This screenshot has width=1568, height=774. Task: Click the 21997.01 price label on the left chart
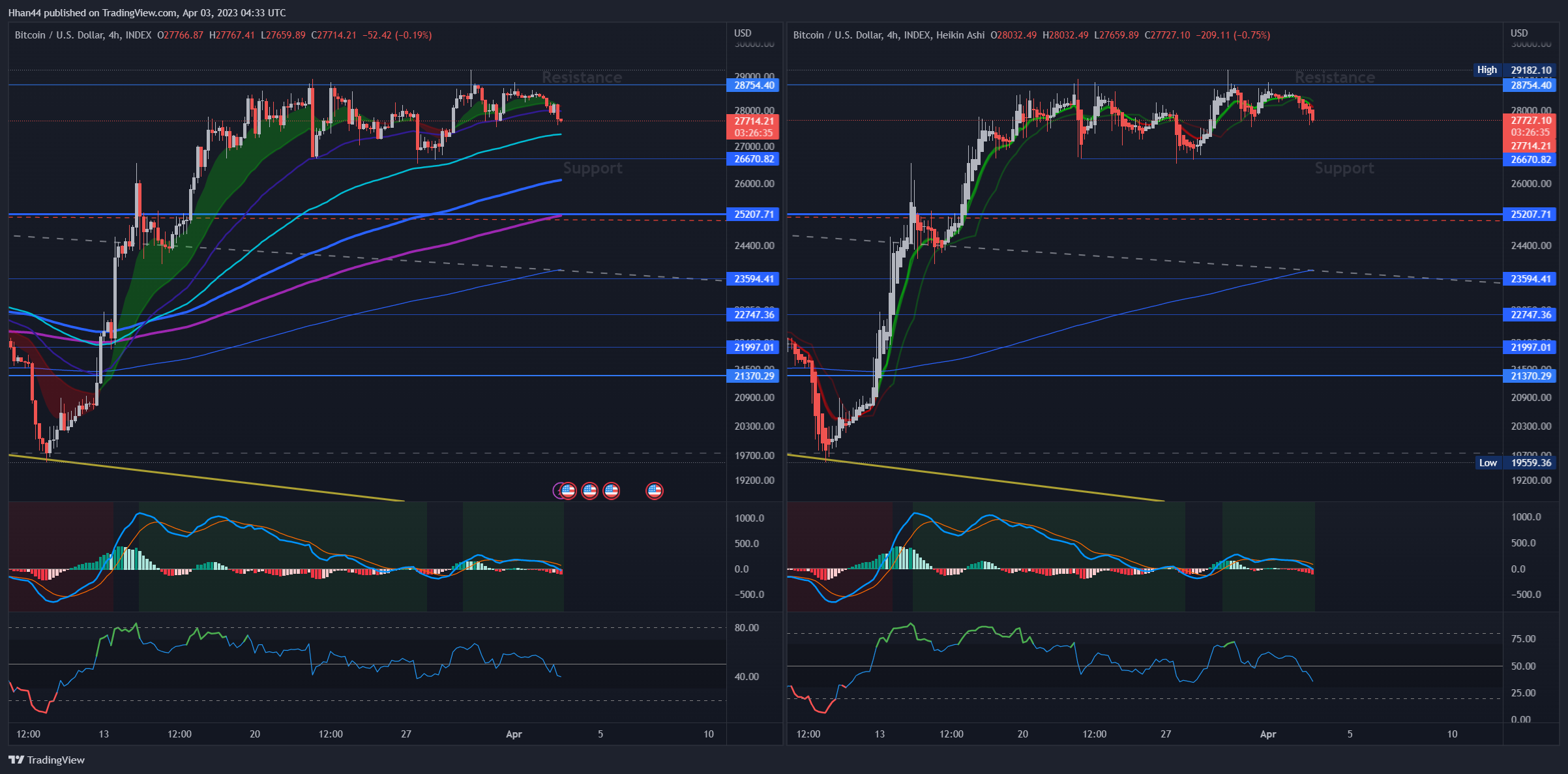point(754,347)
